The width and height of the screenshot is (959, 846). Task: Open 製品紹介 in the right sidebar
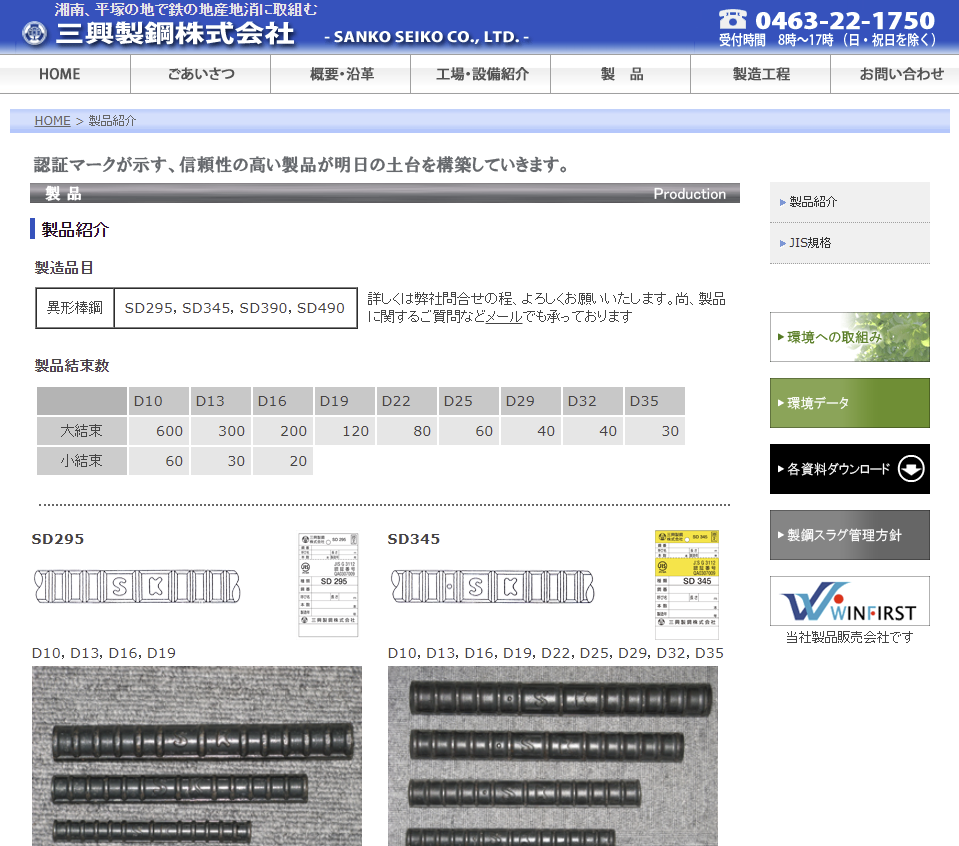point(850,202)
